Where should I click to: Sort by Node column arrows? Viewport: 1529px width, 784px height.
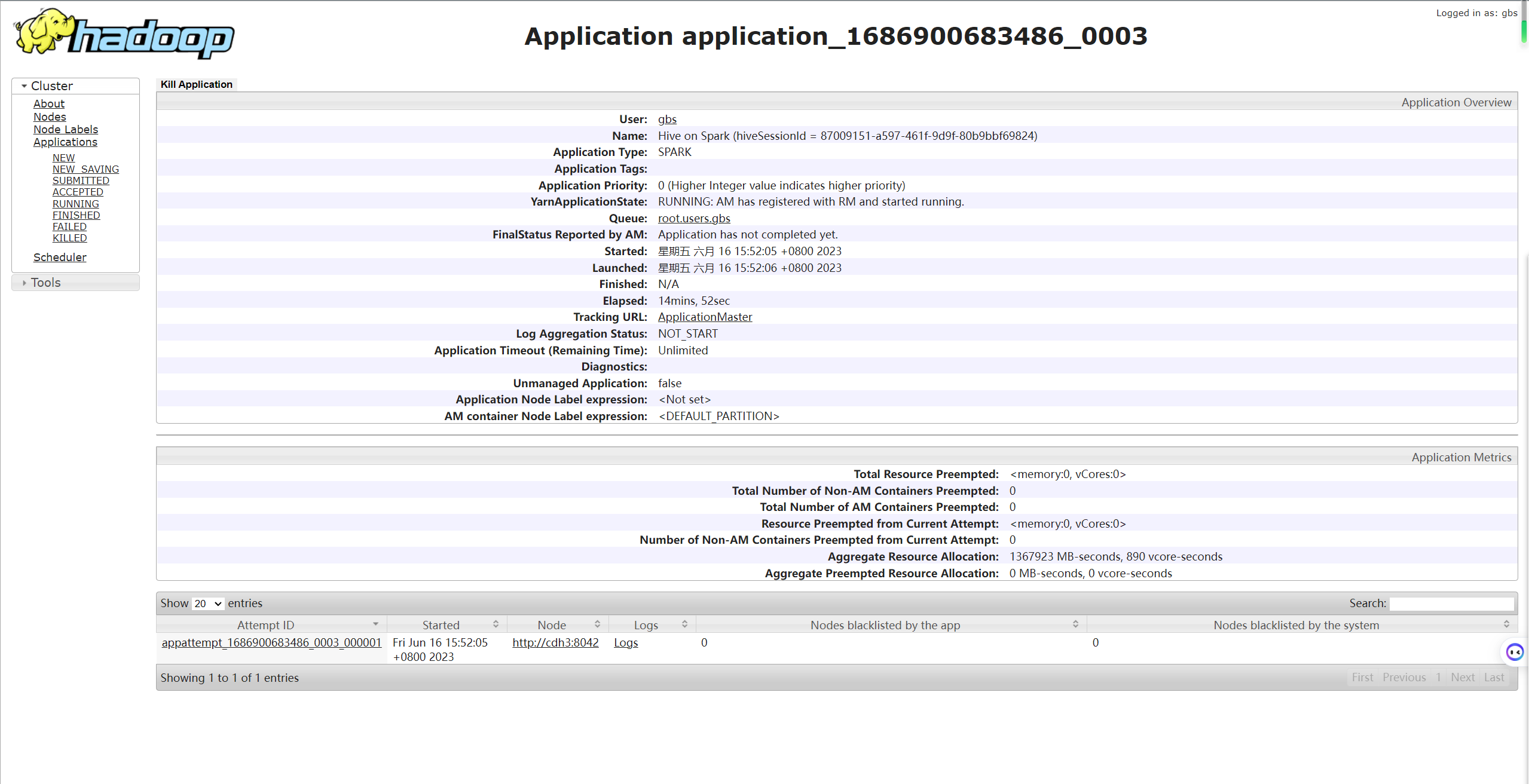pos(597,624)
